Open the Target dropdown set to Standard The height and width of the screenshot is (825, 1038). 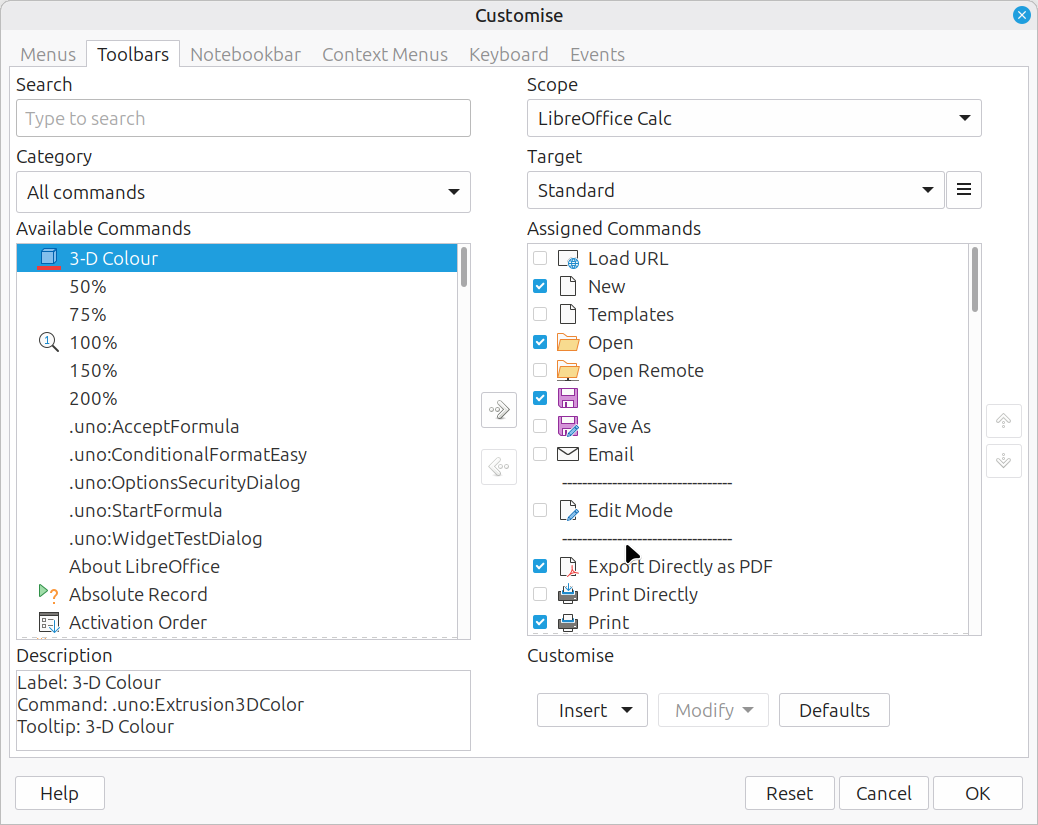[735, 190]
